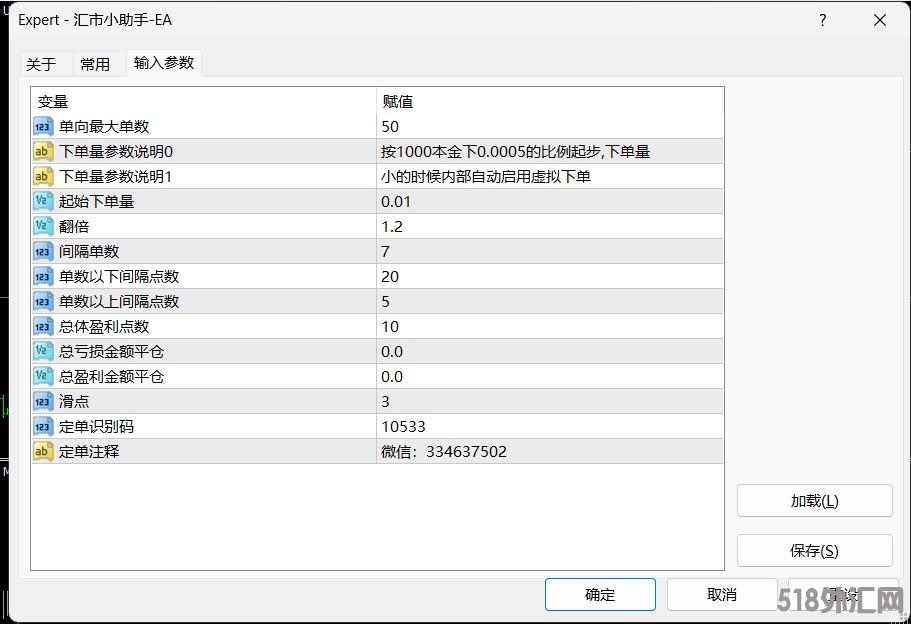Click the integer icon beside 滑点
Screen dimensions: 911x624
[x=43, y=402]
